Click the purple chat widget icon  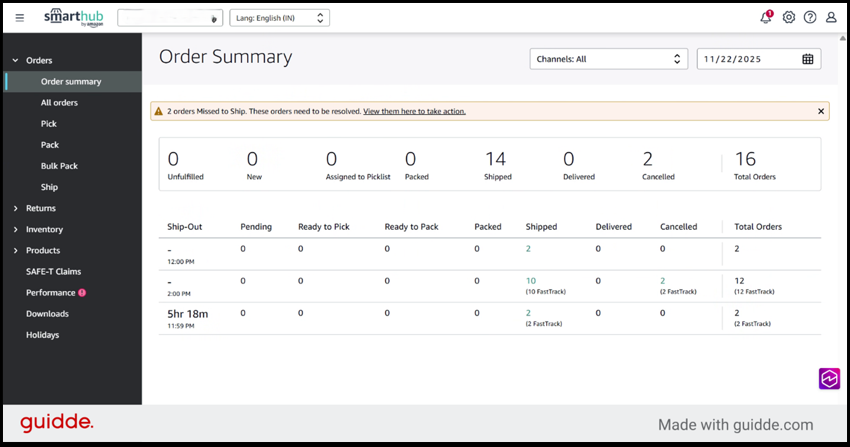pyautogui.click(x=829, y=378)
